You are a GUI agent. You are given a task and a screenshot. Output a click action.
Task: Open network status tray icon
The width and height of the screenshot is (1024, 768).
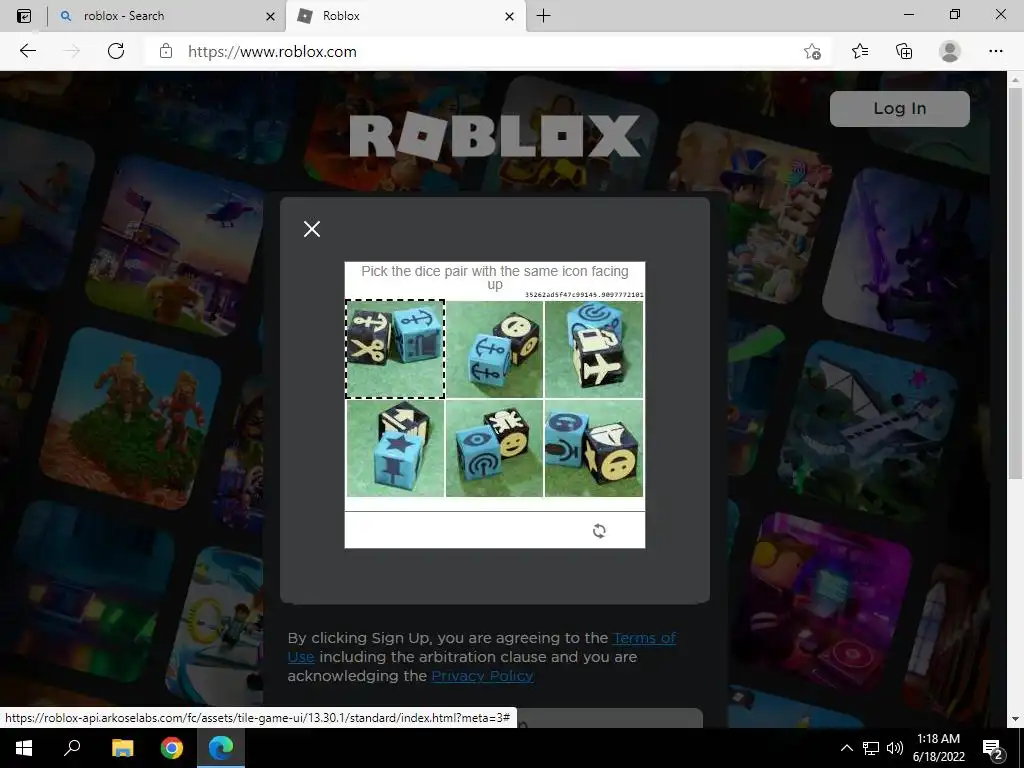pos(871,748)
